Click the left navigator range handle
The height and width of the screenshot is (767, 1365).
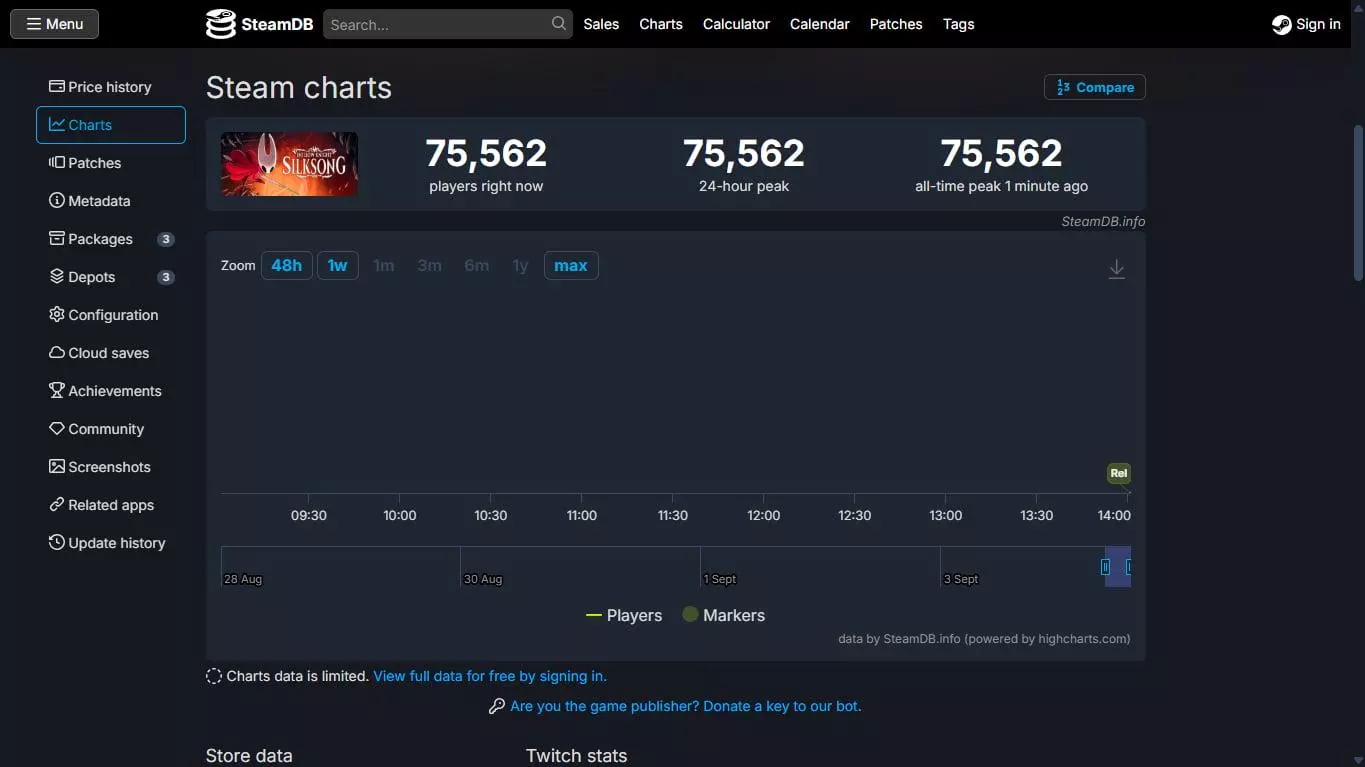click(x=1105, y=567)
